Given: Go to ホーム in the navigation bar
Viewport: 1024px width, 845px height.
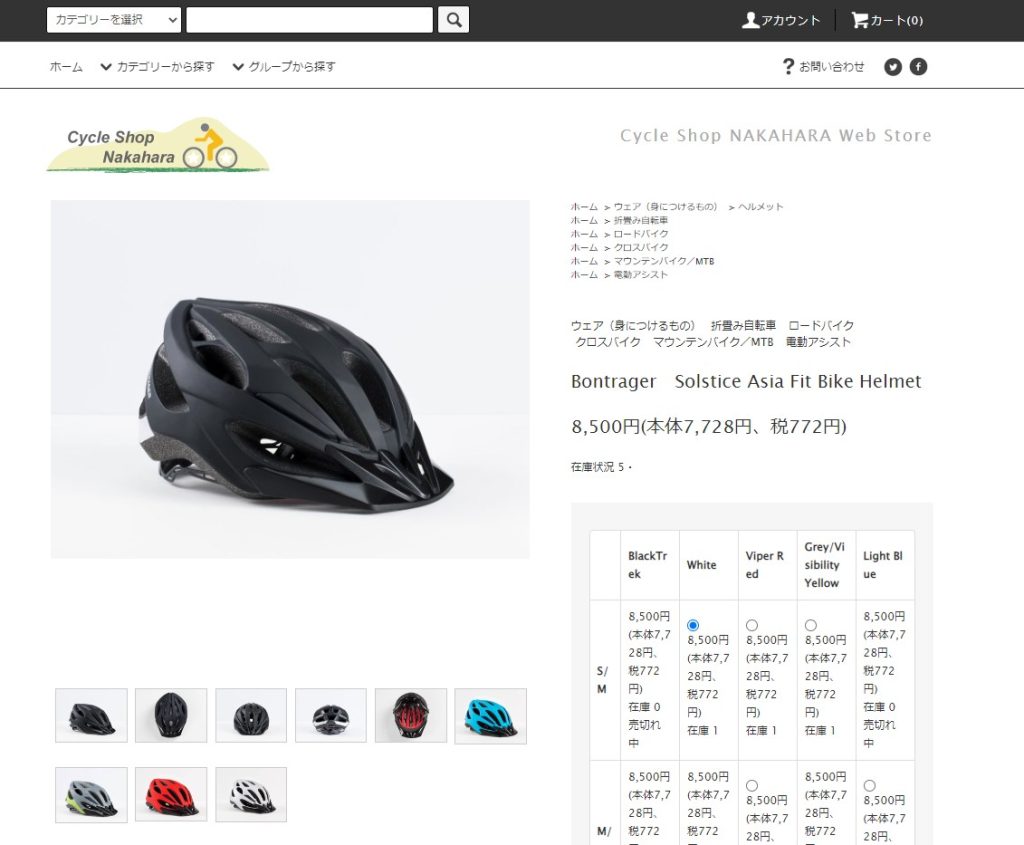Looking at the screenshot, I should tap(66, 67).
